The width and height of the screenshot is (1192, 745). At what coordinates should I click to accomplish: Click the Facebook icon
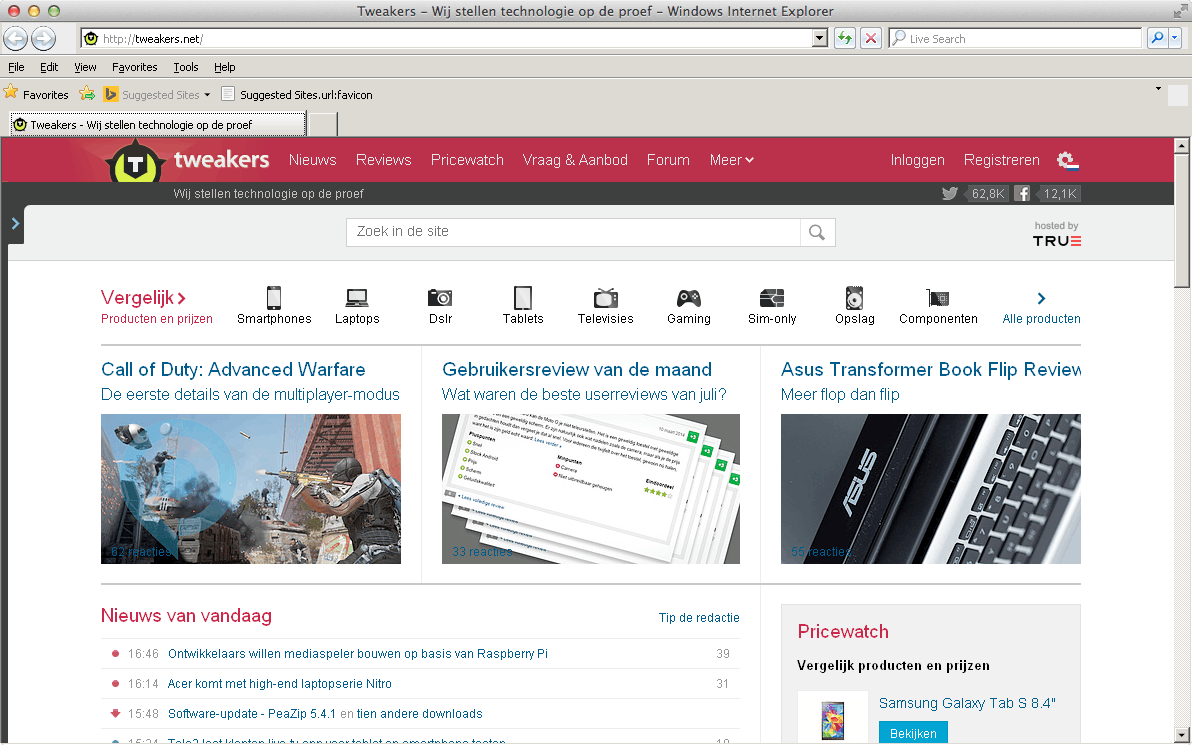[1022, 193]
